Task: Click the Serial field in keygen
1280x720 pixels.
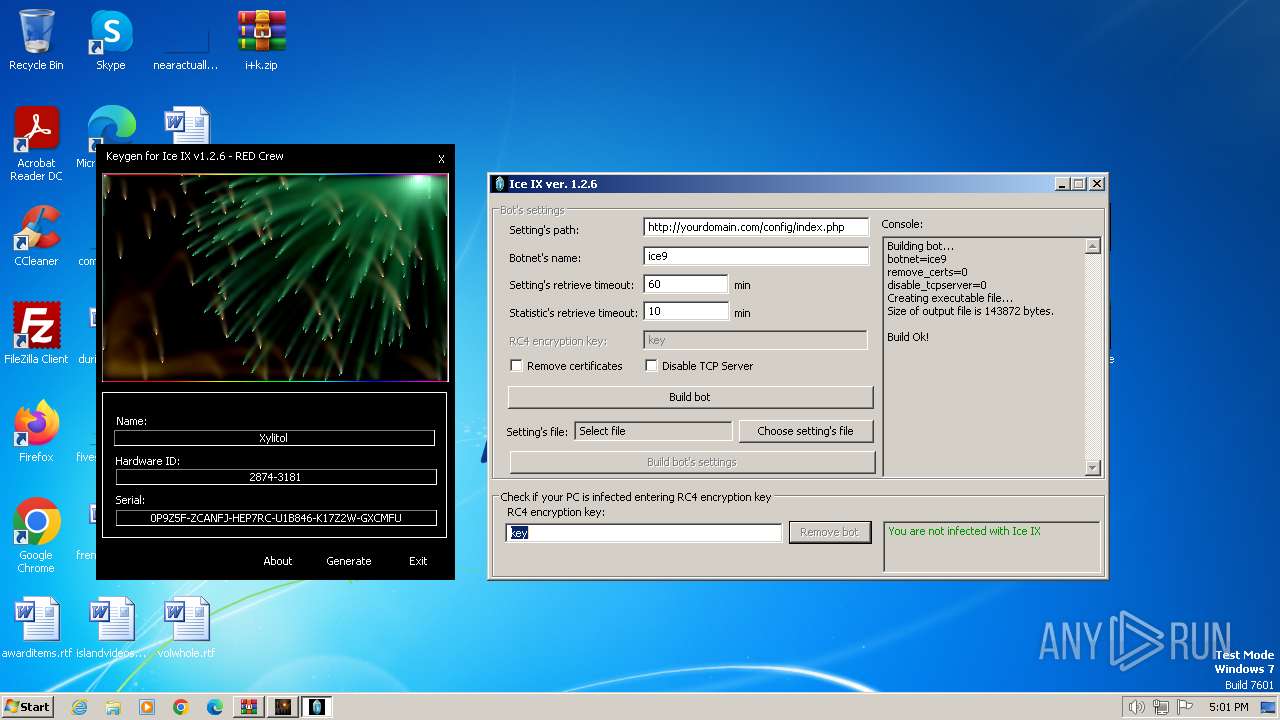Action: point(276,518)
